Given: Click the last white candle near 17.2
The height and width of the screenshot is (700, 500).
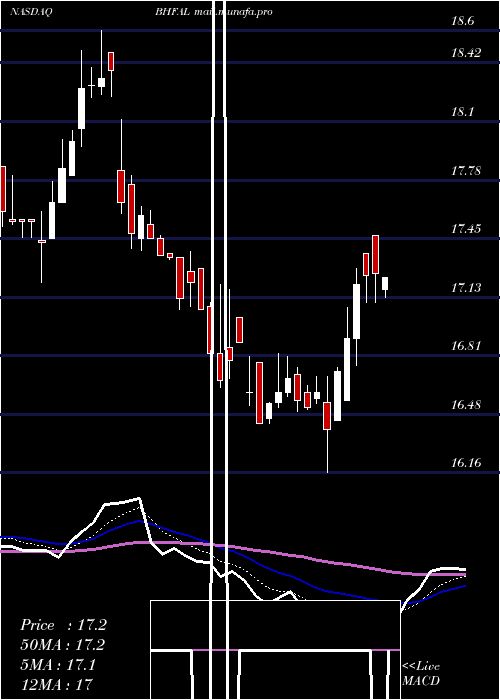Looking at the screenshot, I should pyautogui.click(x=385, y=283).
